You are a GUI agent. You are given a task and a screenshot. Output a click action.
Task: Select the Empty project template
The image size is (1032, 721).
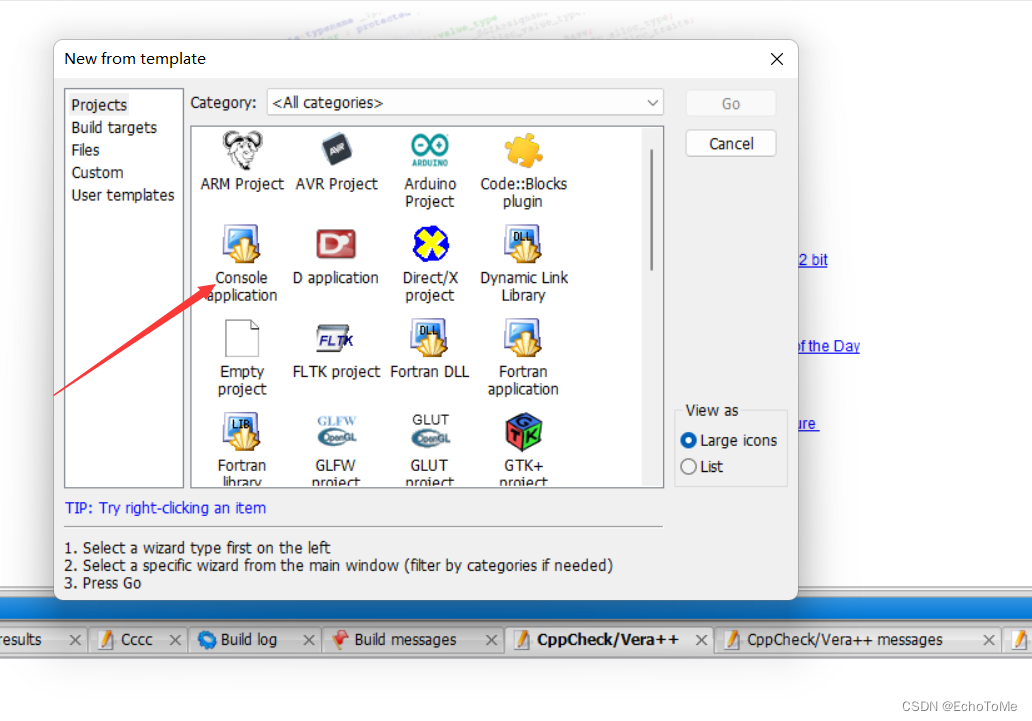coord(242,358)
